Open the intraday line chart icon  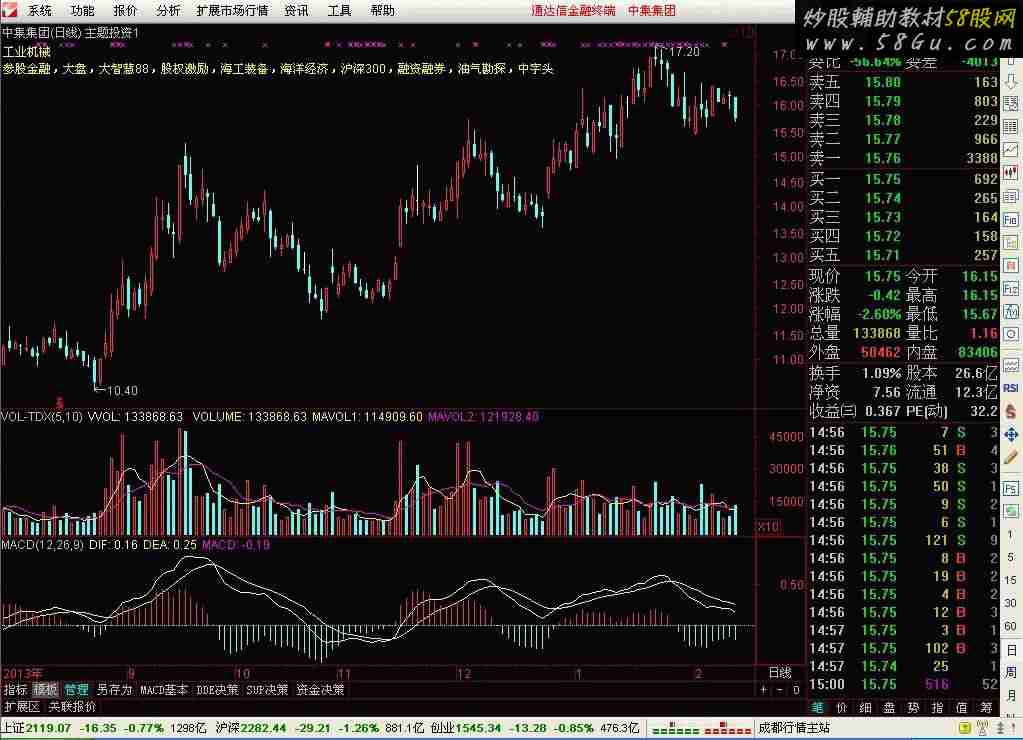click(x=1011, y=150)
